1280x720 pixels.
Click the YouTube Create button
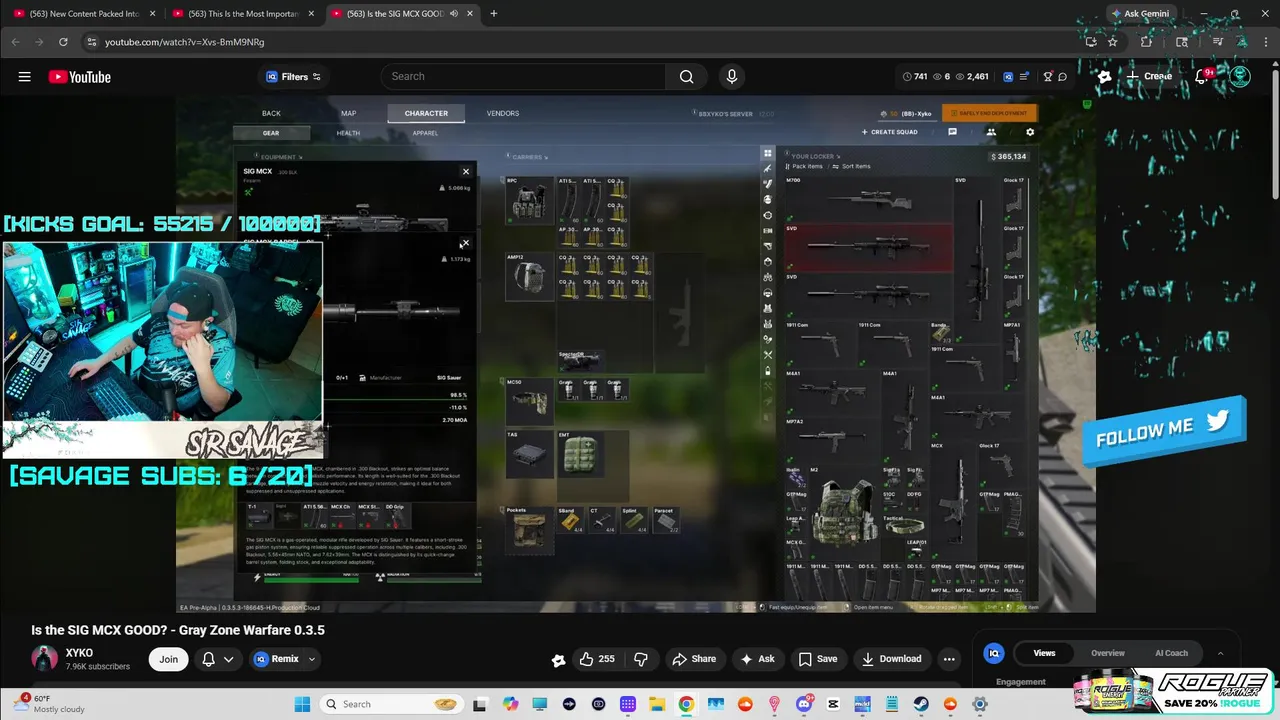tap(1149, 77)
